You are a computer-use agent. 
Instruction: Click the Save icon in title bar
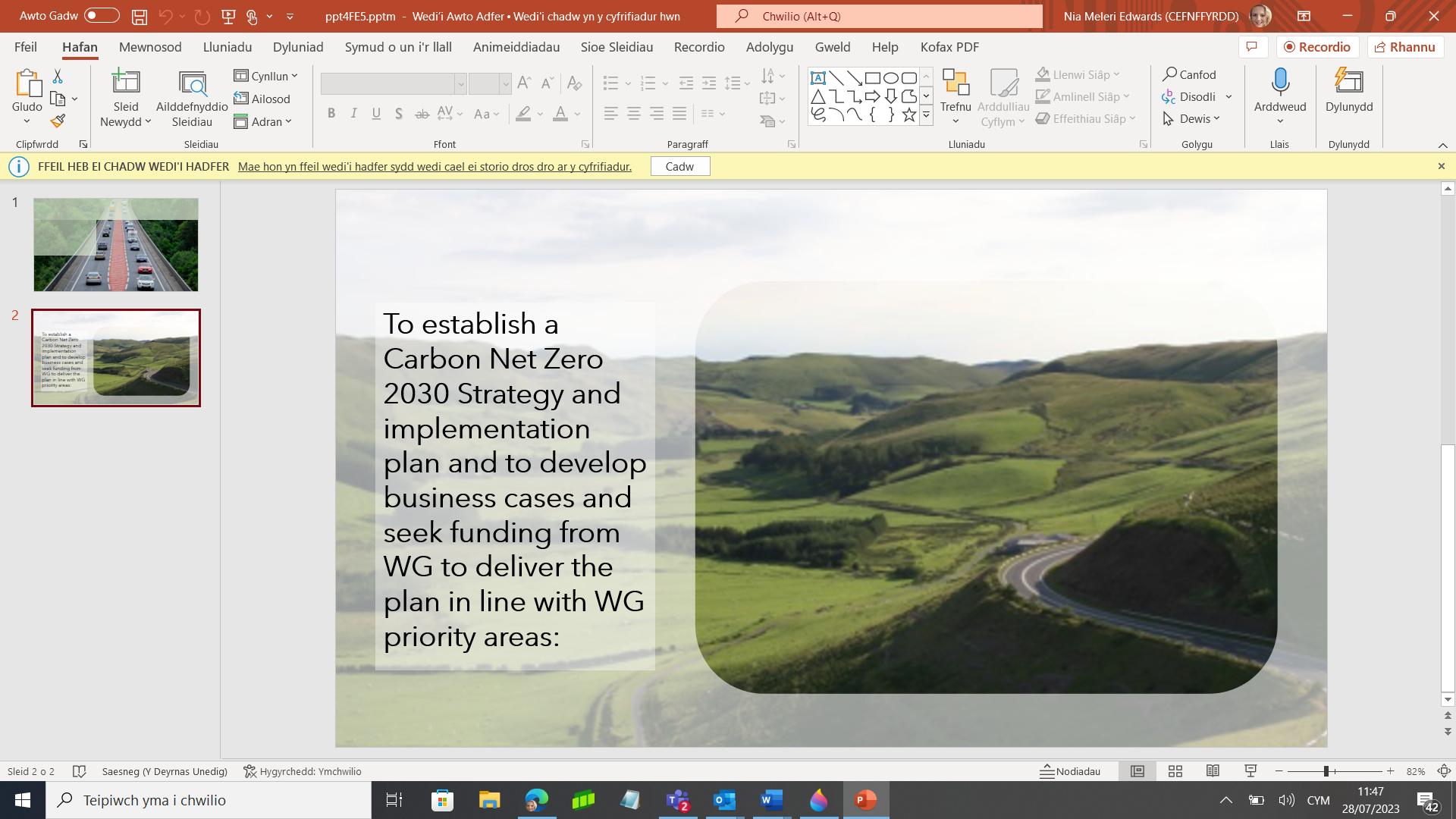[x=140, y=16]
